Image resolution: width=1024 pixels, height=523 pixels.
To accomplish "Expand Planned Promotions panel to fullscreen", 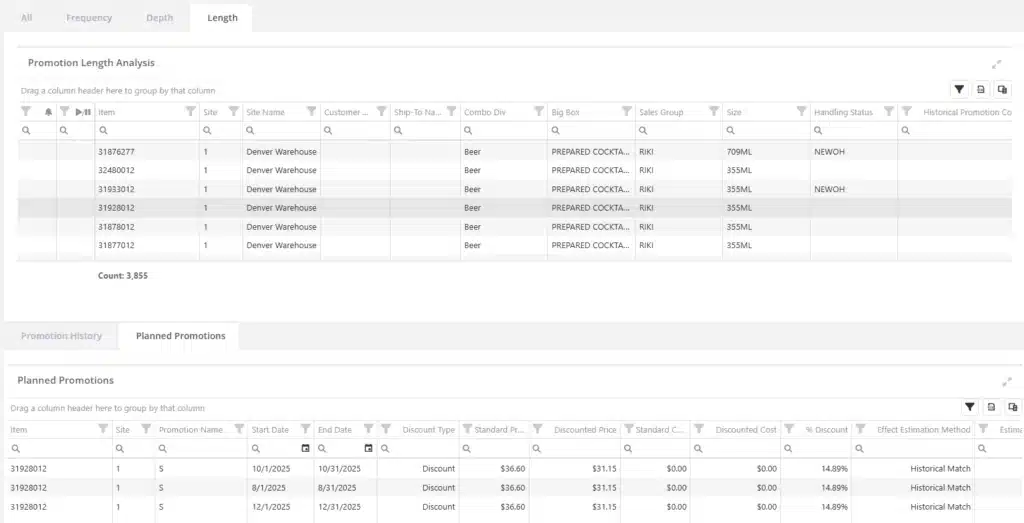I will pos(1007,381).
